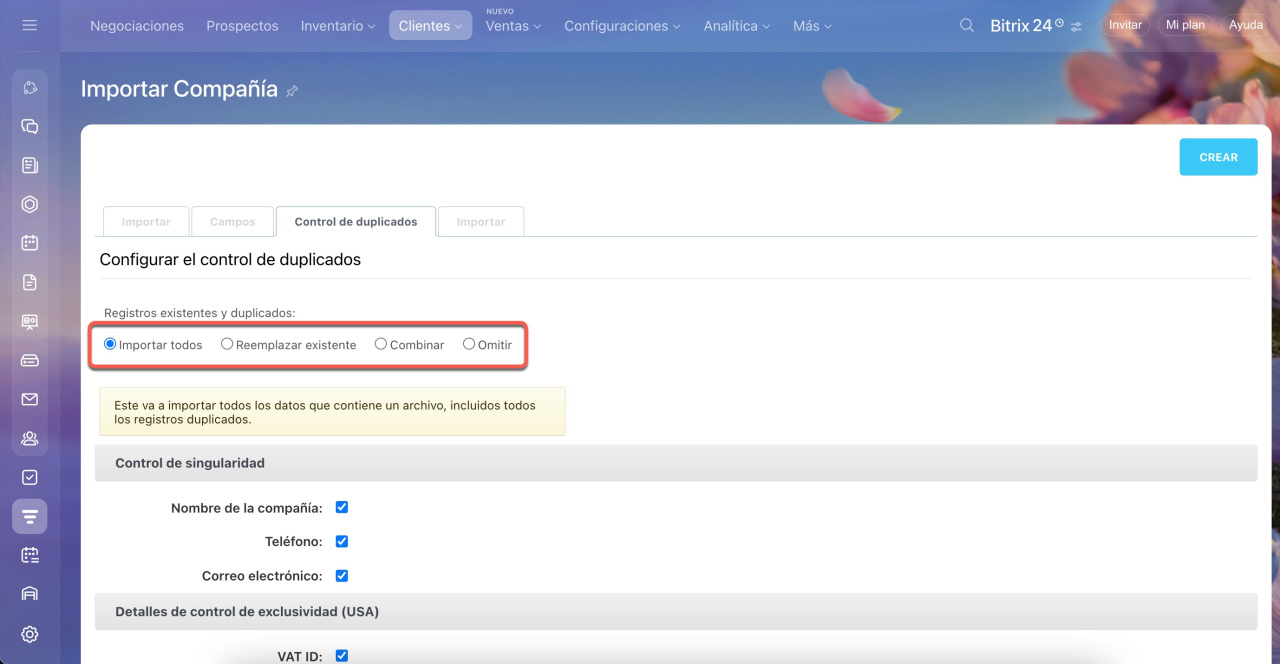Image resolution: width=1280 pixels, height=664 pixels.
Task: Click the CREAR button
Action: coord(1218,157)
